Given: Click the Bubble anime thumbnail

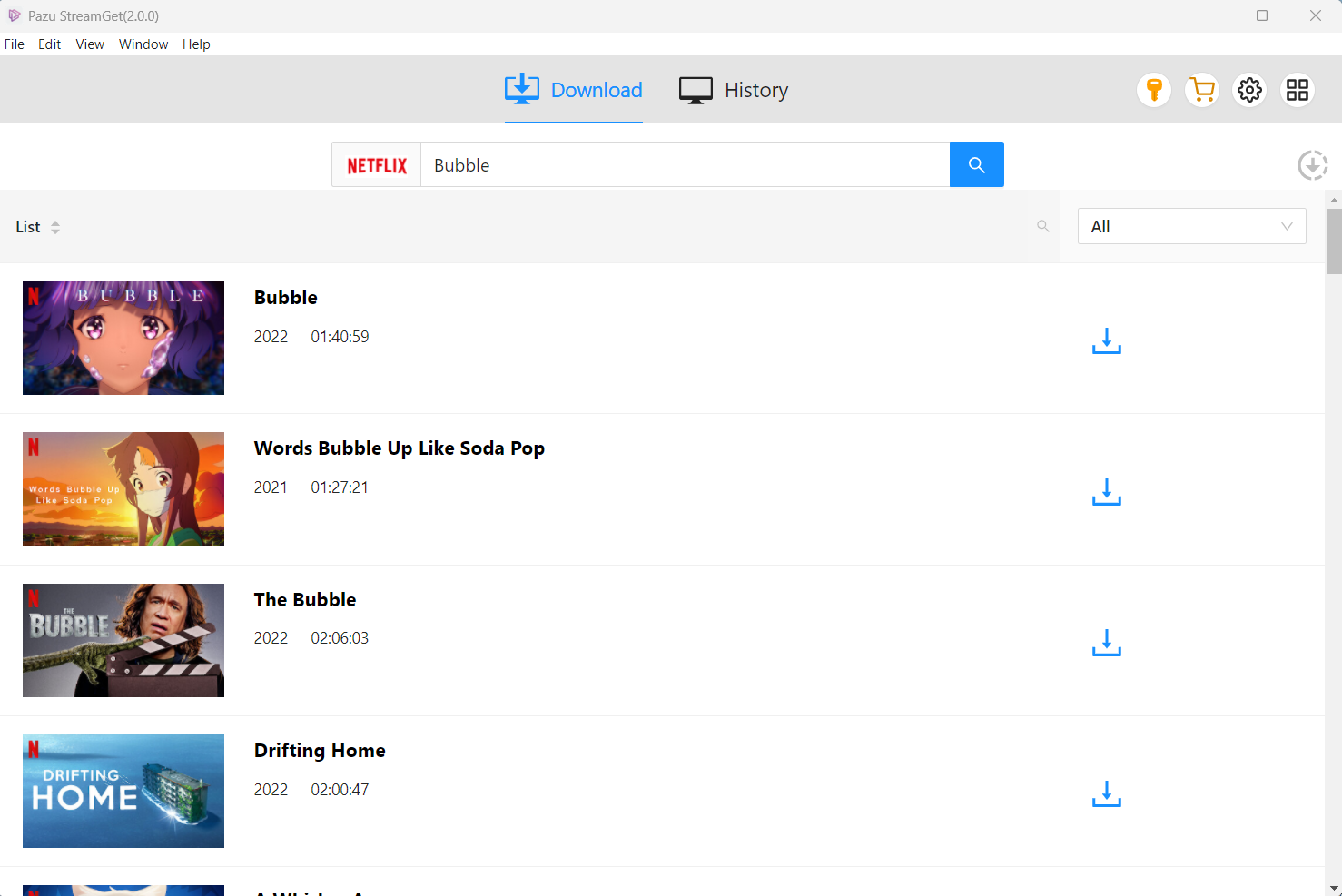Looking at the screenshot, I should click(123, 338).
